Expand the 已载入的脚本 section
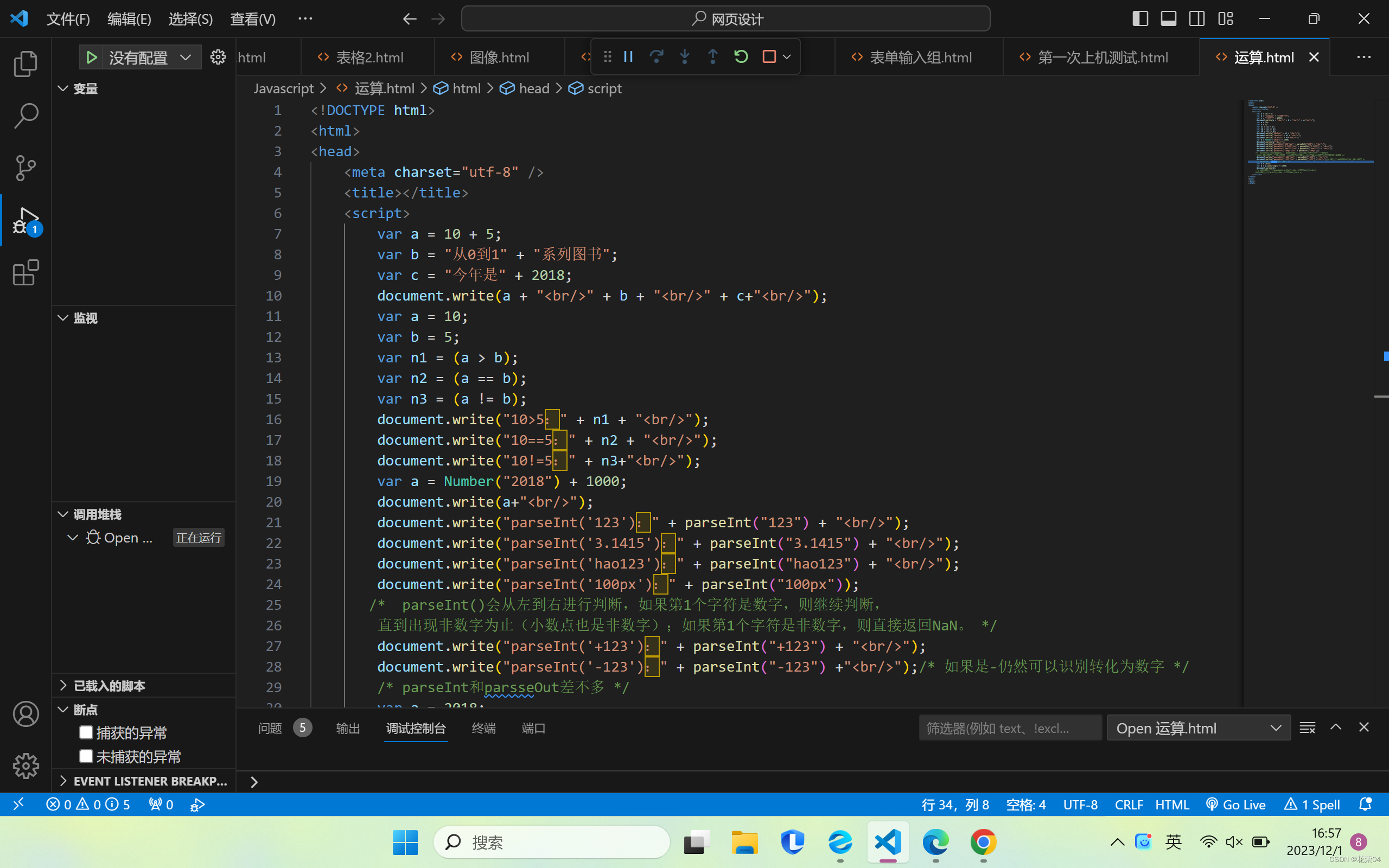This screenshot has width=1389, height=868. 109,685
